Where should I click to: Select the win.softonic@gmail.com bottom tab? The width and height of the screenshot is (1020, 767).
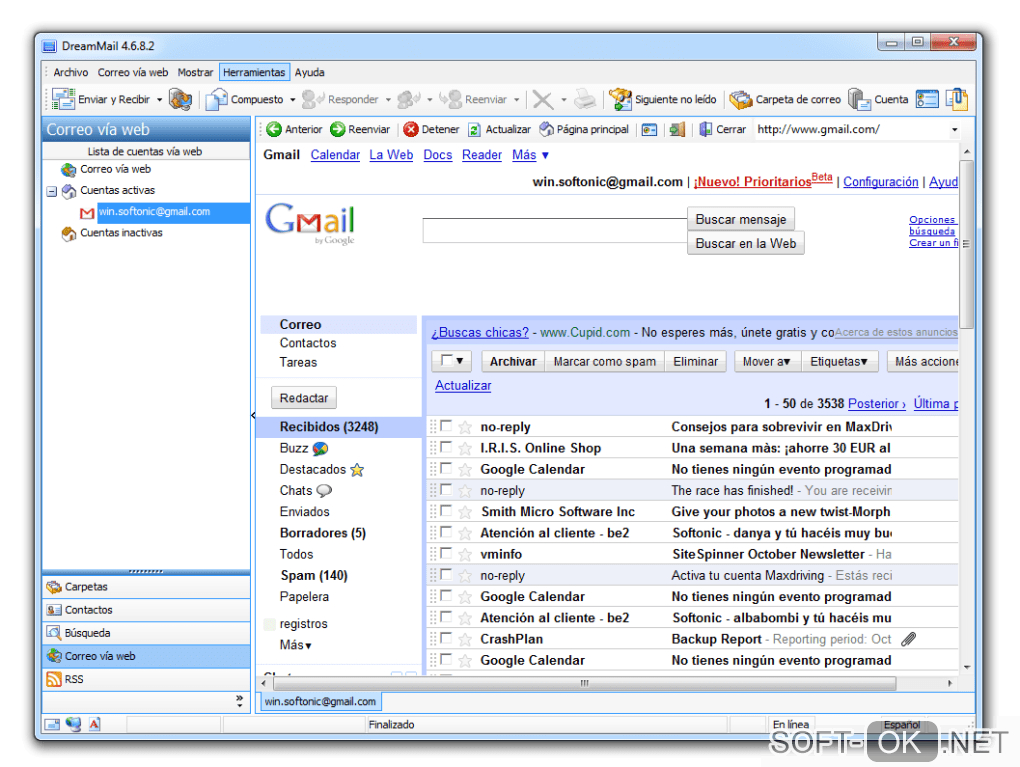click(320, 701)
